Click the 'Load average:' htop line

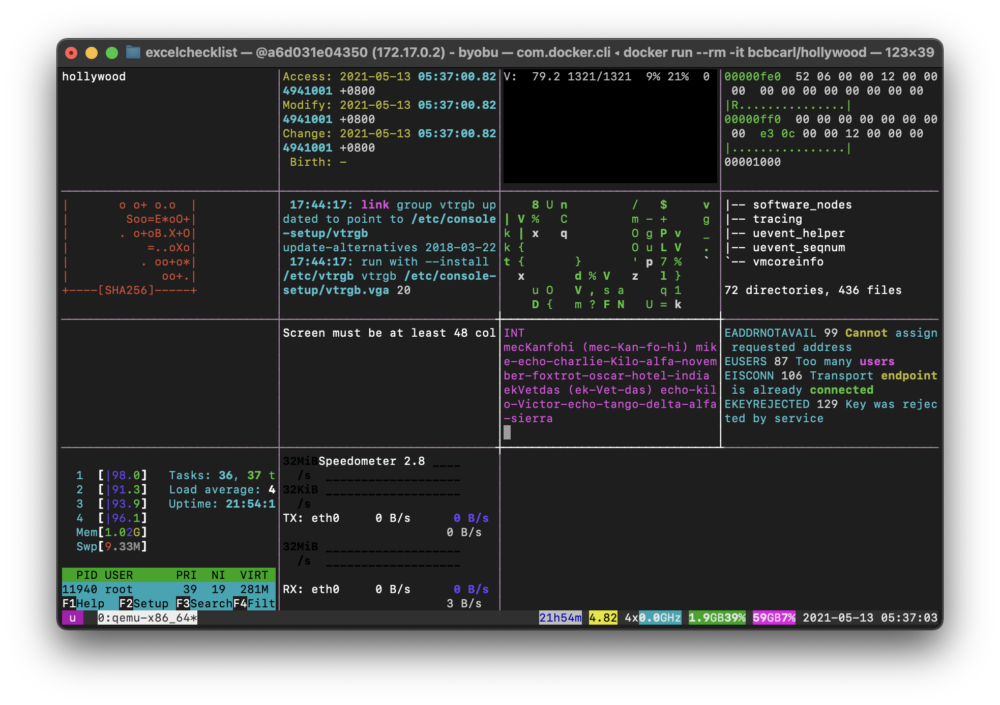222,489
